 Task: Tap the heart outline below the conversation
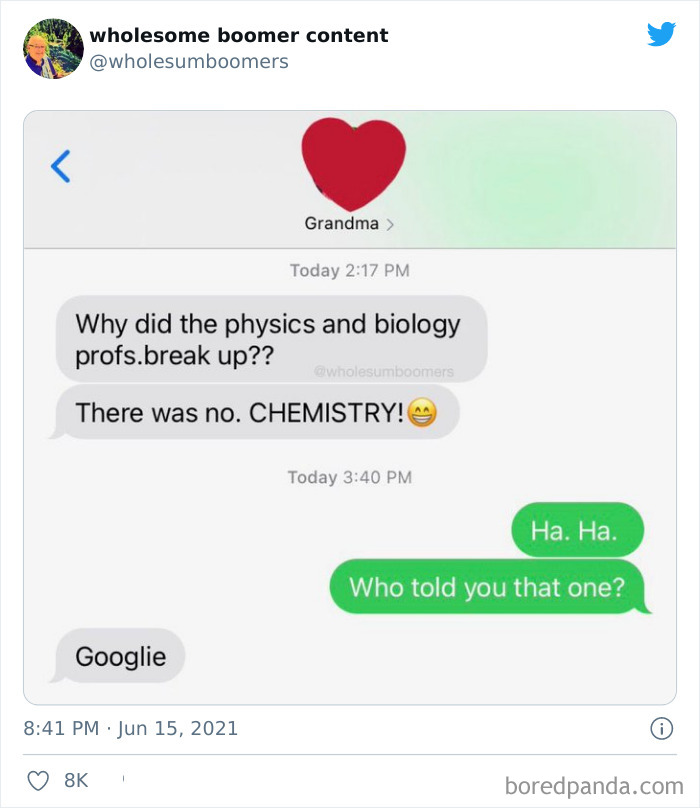(40, 777)
